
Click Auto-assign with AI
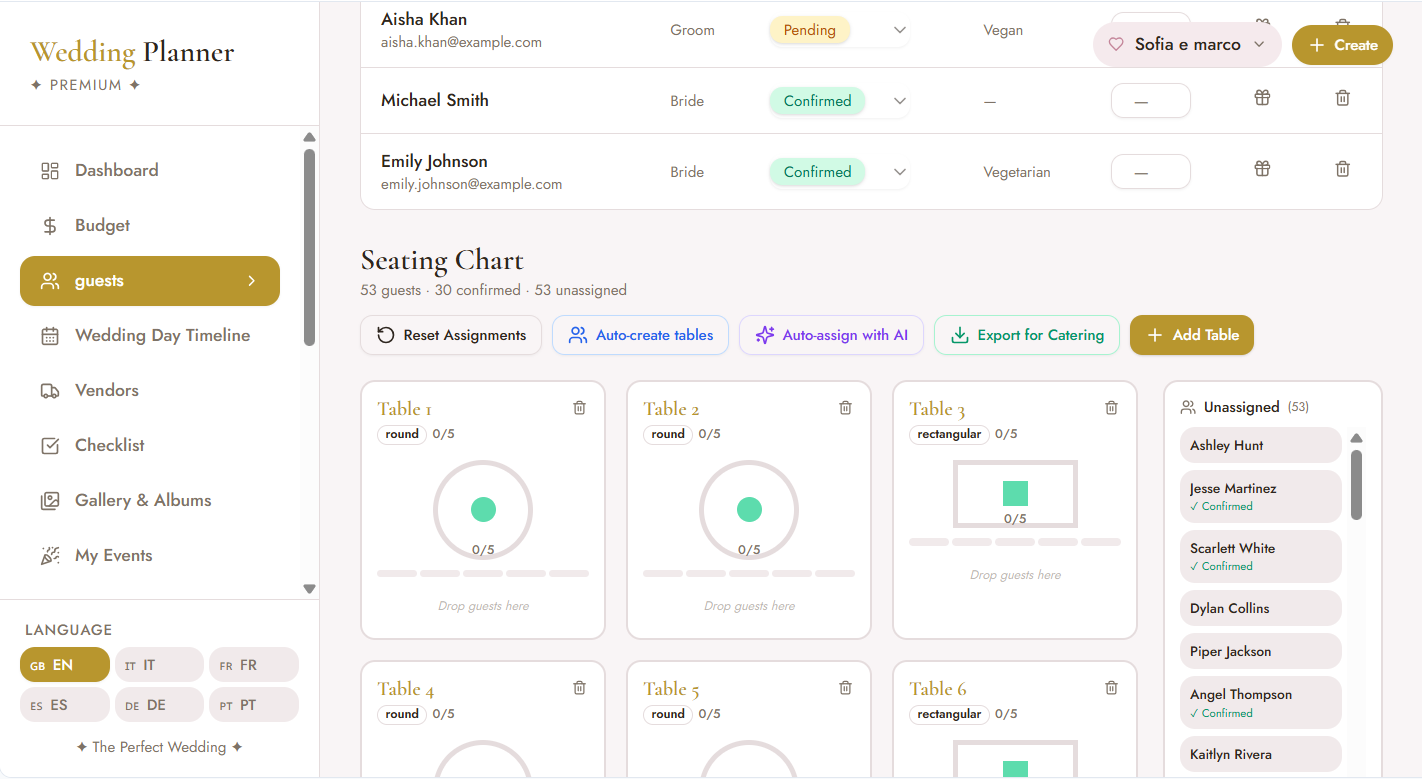point(832,335)
